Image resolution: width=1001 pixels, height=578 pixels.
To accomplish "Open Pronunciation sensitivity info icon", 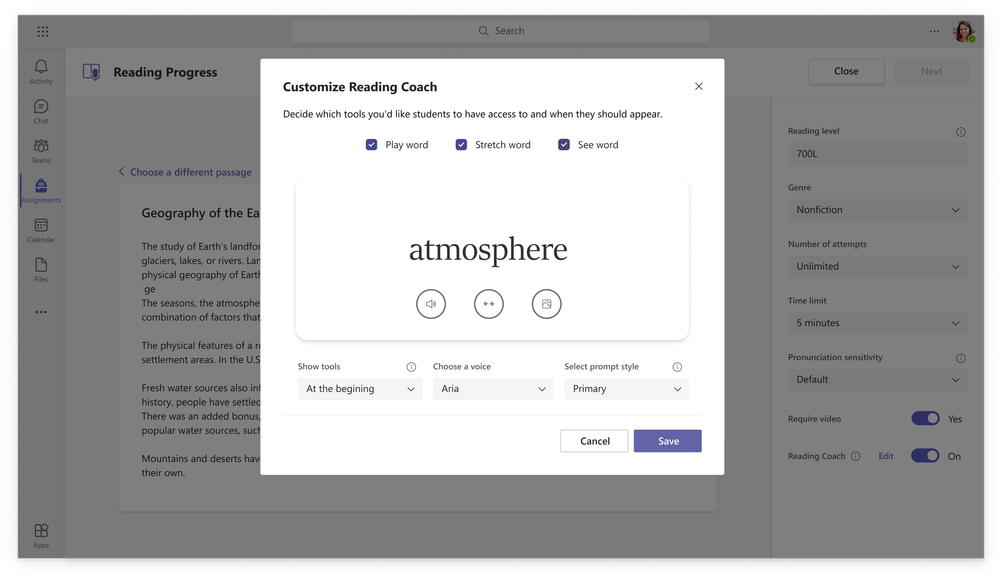I will pos(961,358).
